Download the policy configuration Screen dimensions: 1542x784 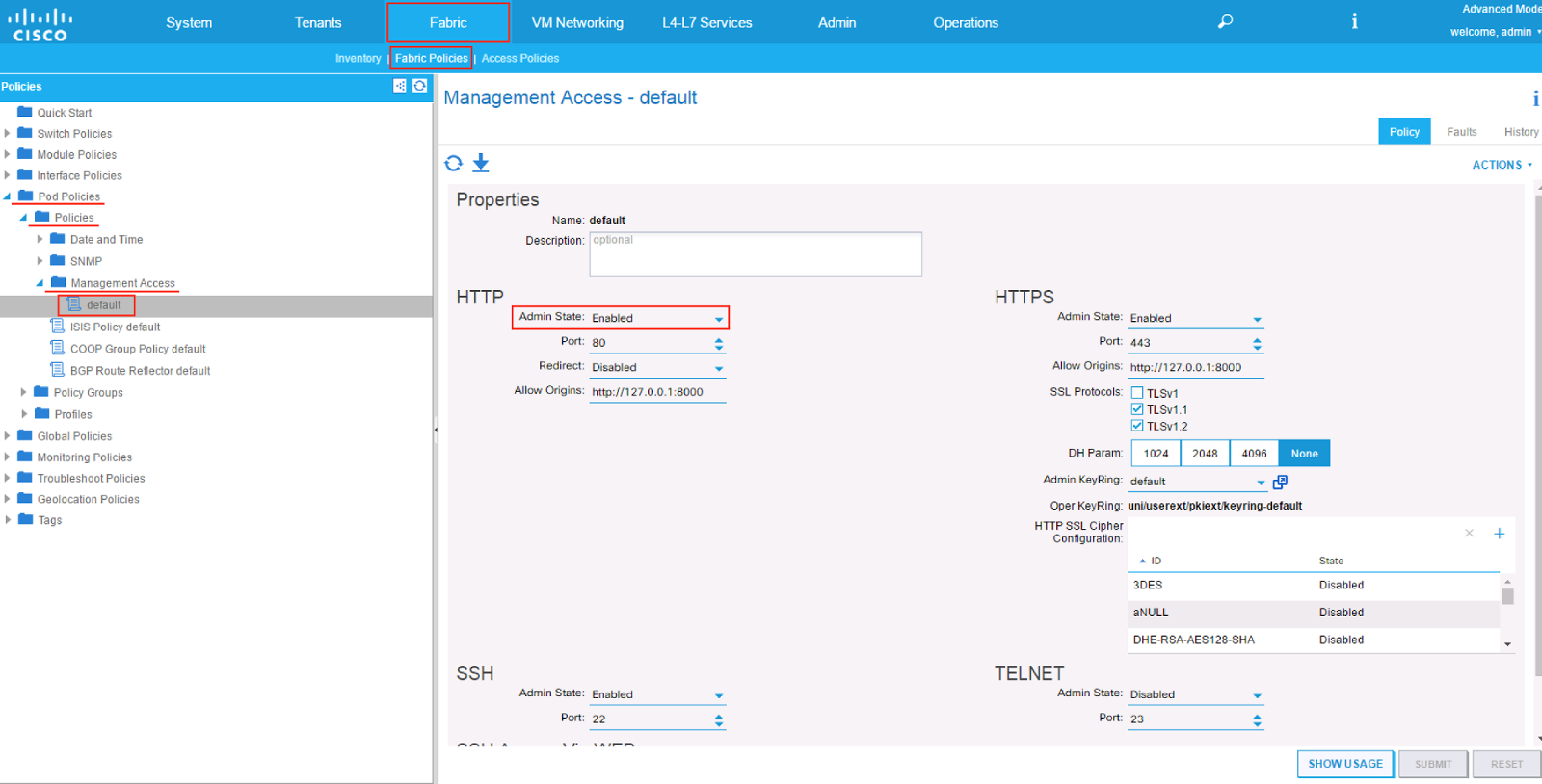(x=481, y=163)
